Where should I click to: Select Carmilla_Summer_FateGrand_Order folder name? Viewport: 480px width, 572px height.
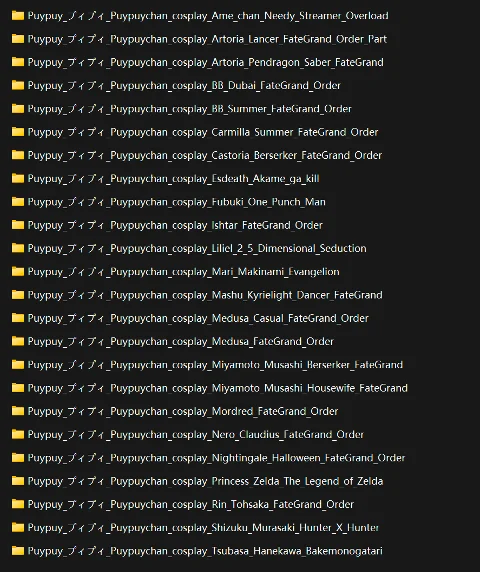203,132
